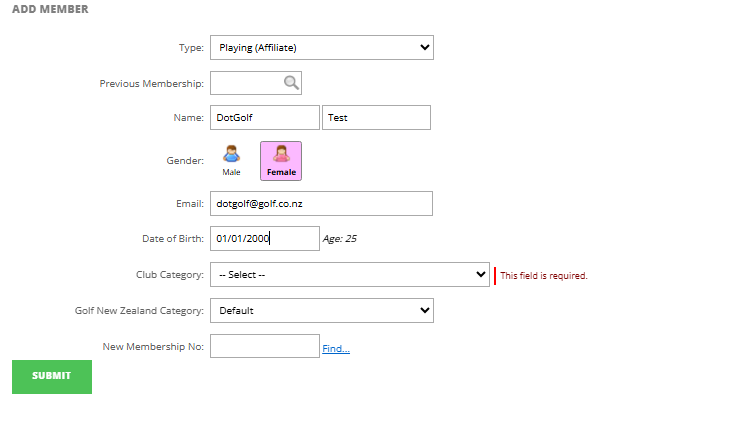Click the Age: 25 text
This screenshot has width=753, height=448.
pos(340,239)
